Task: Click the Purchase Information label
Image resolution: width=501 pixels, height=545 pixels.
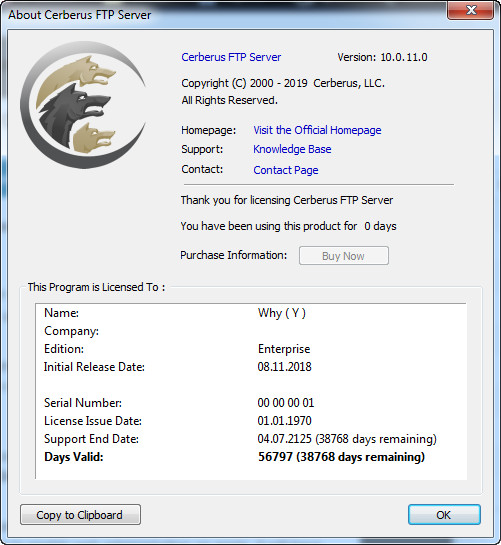Action: click(234, 255)
